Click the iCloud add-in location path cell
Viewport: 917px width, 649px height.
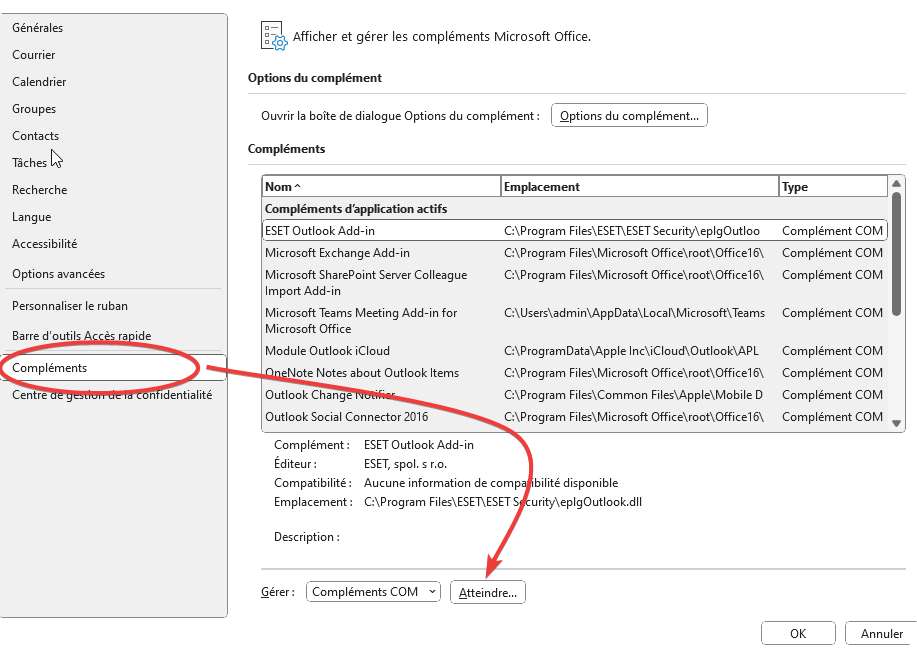pos(631,351)
